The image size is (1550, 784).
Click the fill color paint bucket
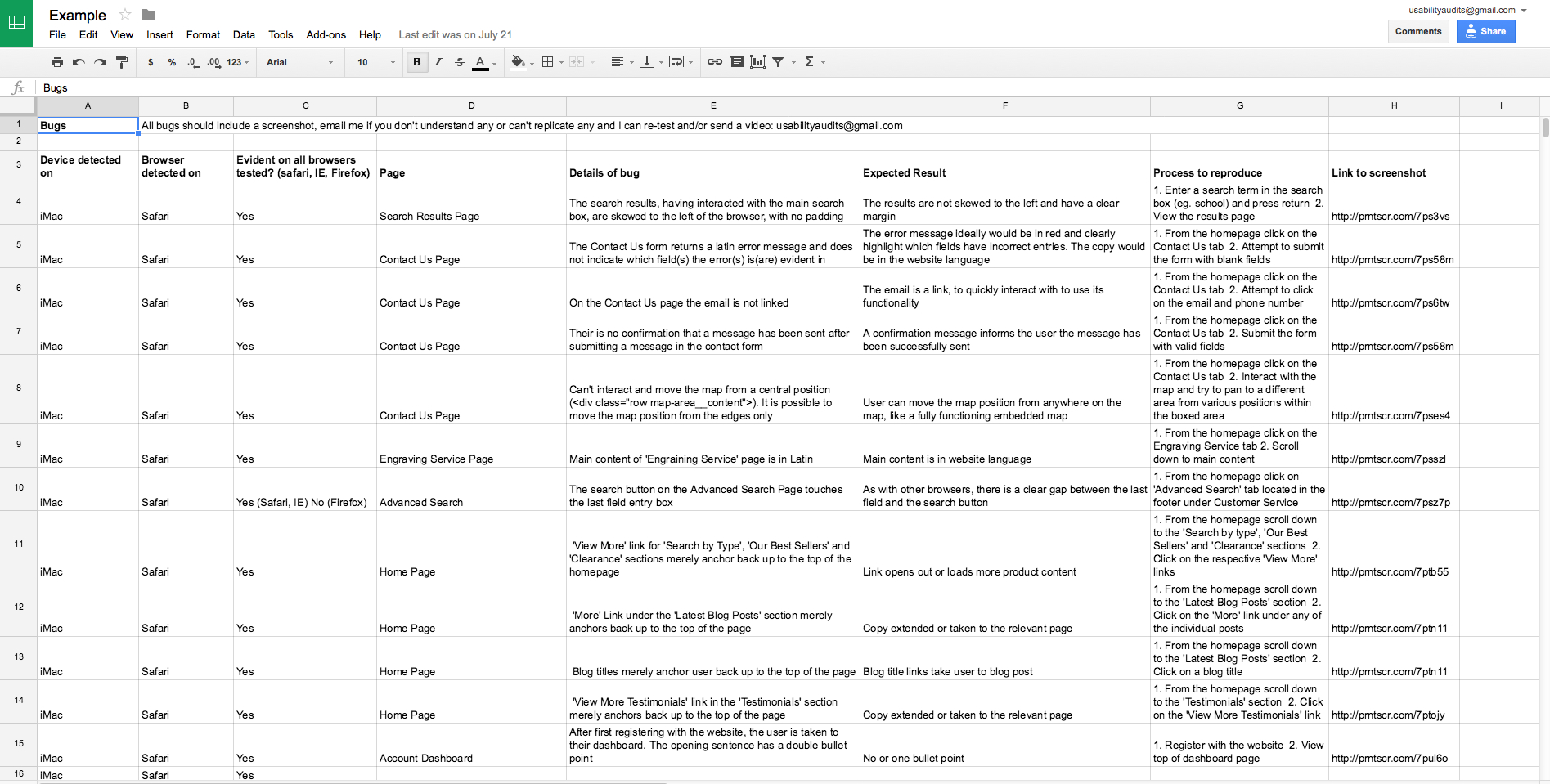click(518, 62)
